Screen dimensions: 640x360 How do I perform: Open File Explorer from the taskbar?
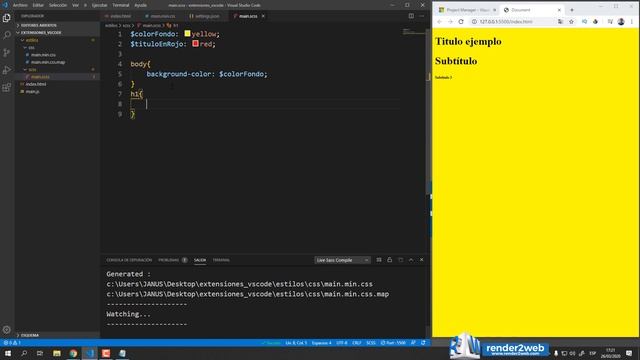pos(57,353)
